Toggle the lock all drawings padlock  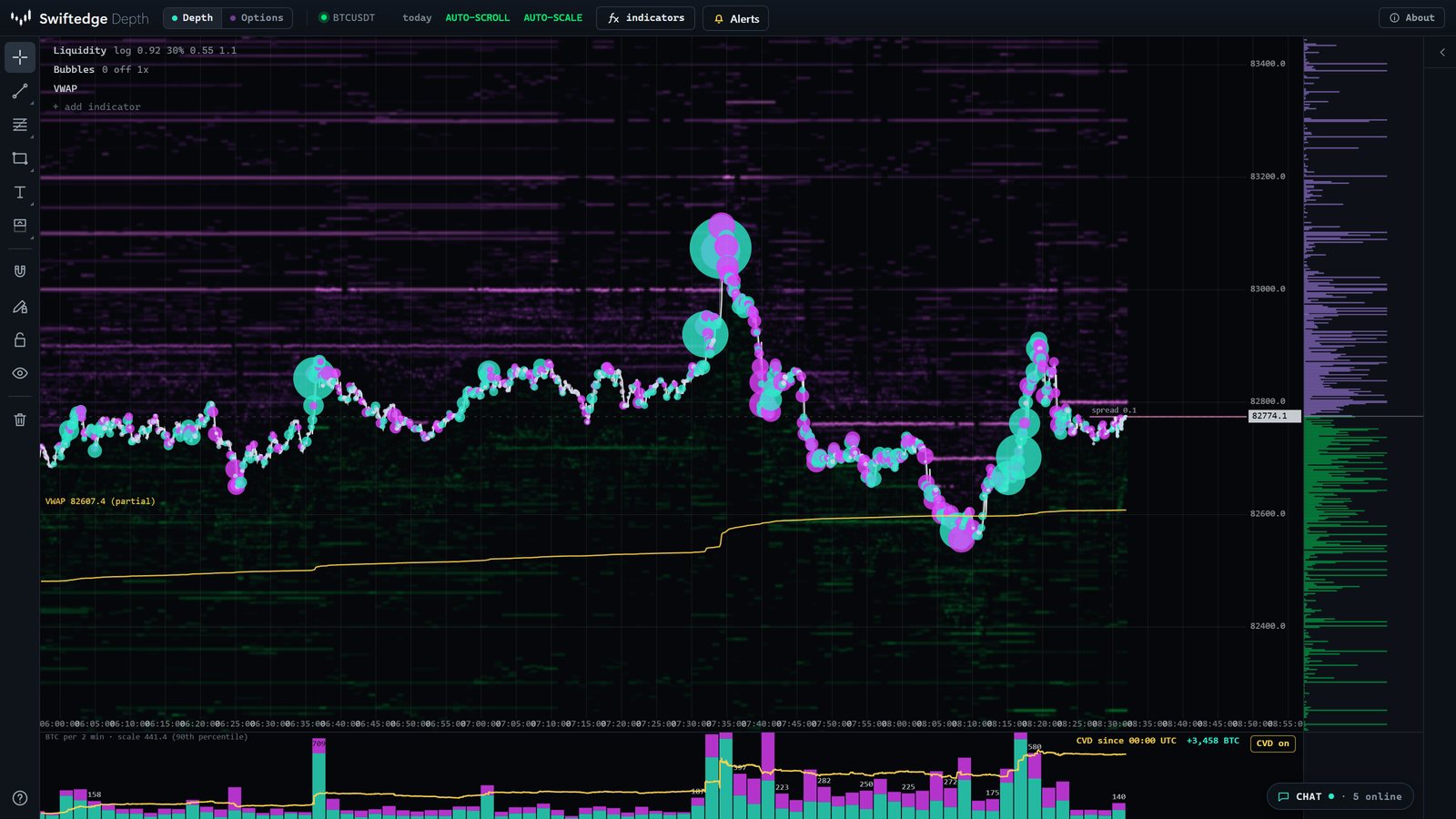pyautogui.click(x=20, y=339)
